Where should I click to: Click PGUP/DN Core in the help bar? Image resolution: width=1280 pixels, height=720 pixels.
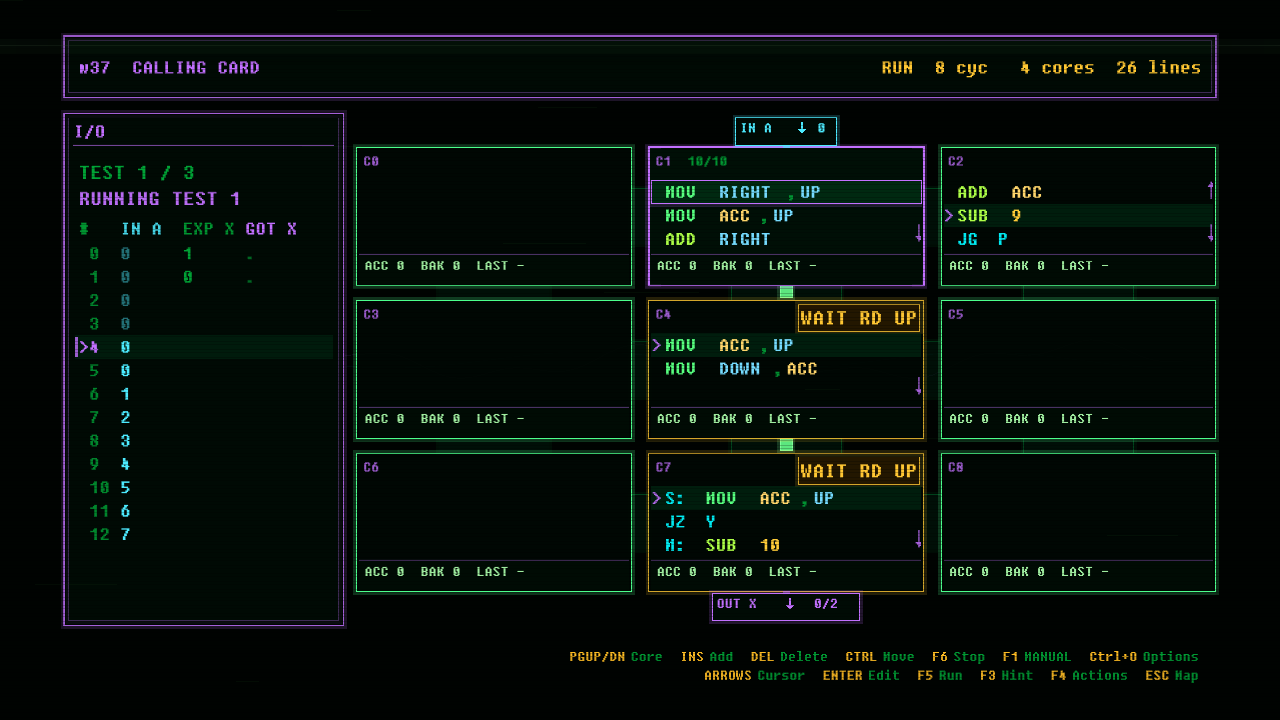click(616, 657)
